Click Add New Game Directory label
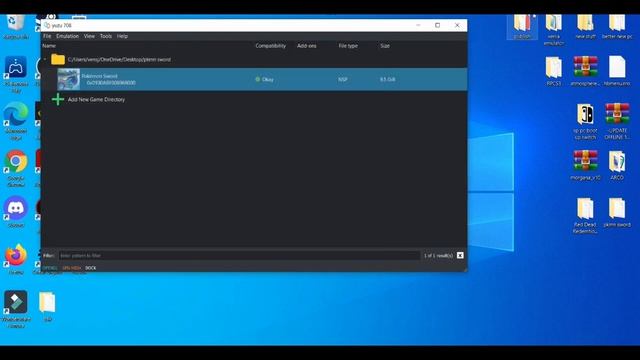 [x=96, y=100]
